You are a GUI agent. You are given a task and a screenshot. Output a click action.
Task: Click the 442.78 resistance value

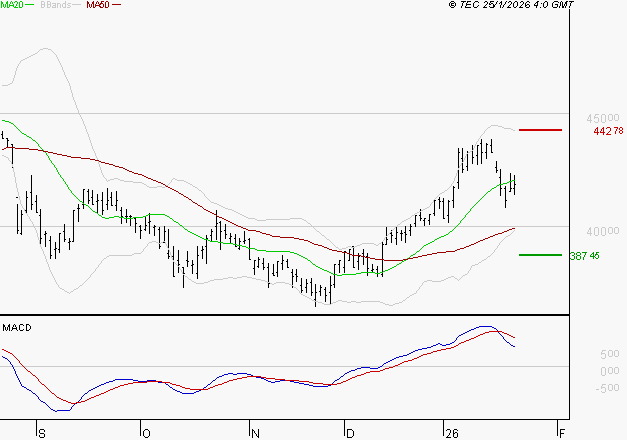coord(608,131)
